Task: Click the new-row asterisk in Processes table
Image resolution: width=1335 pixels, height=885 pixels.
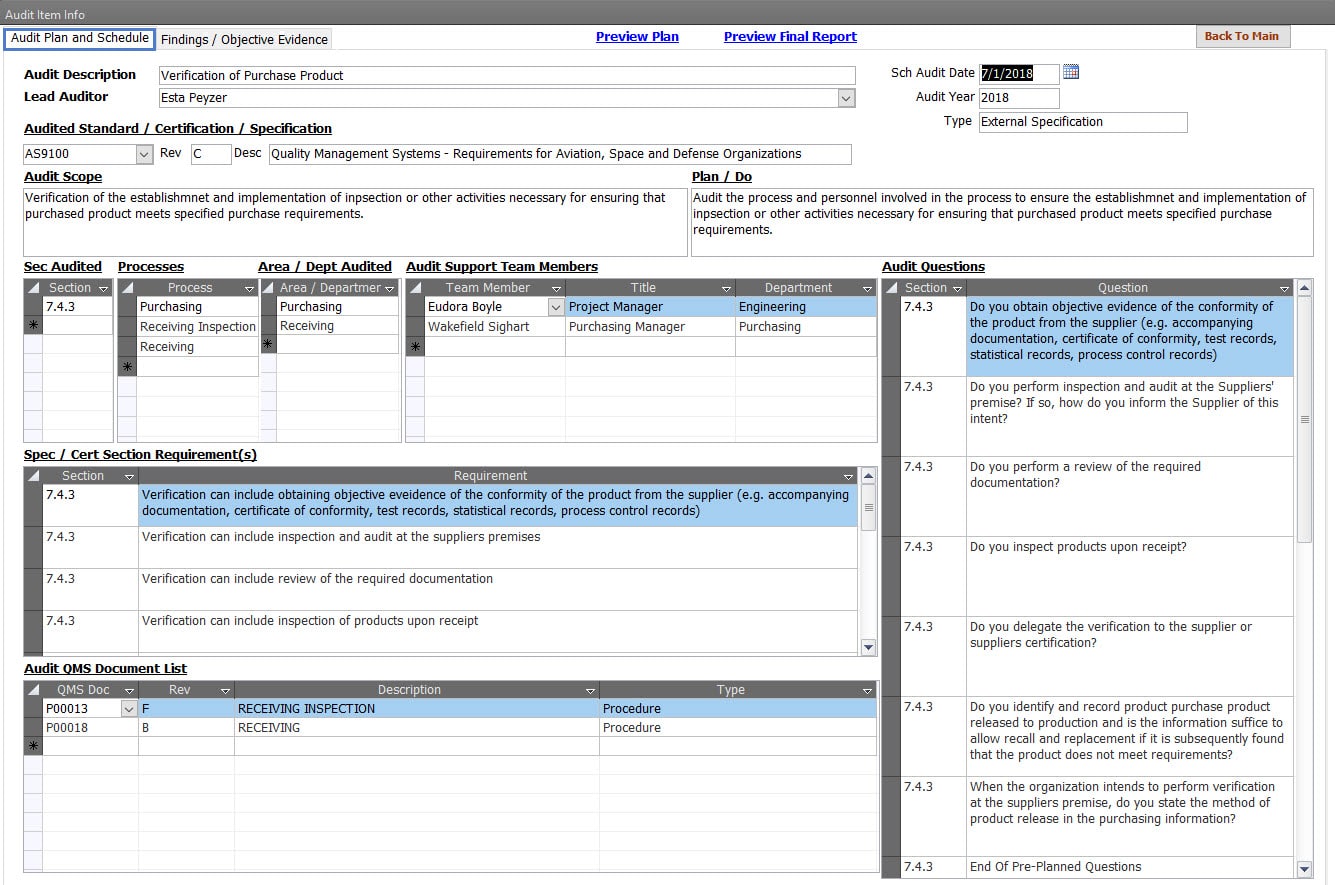Action: click(127, 367)
